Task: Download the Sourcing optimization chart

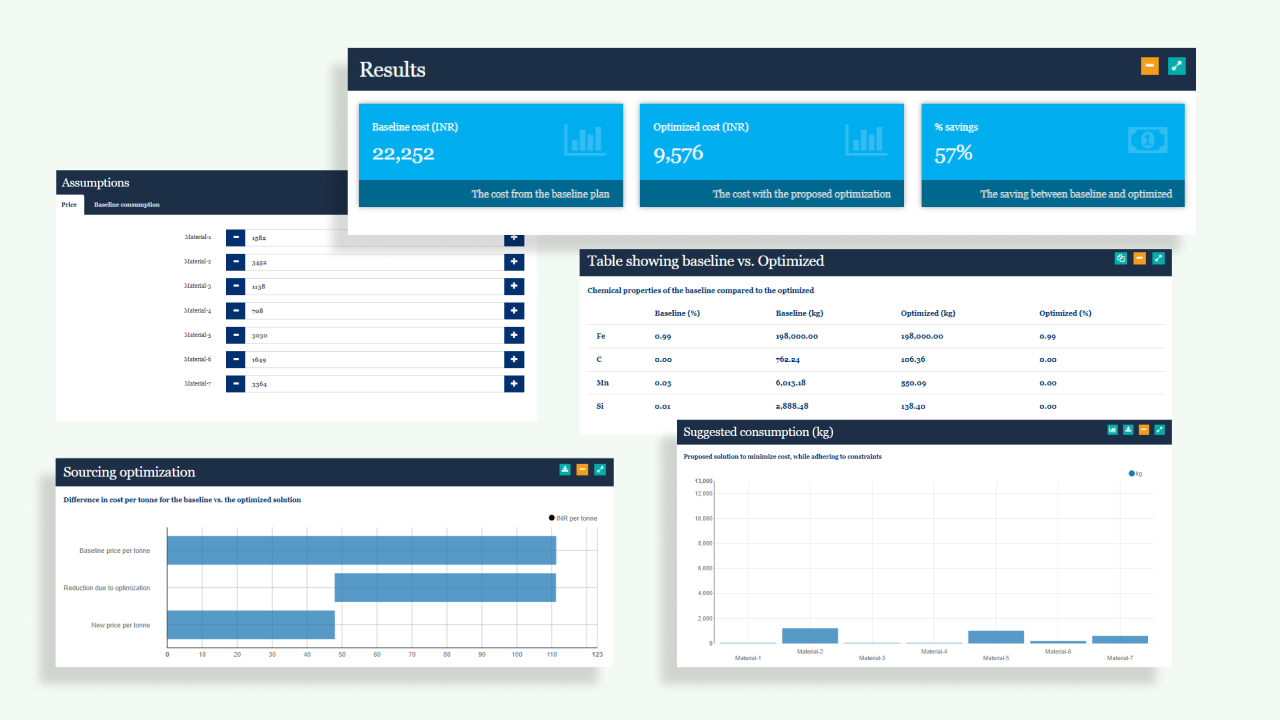Action: pyautogui.click(x=565, y=469)
